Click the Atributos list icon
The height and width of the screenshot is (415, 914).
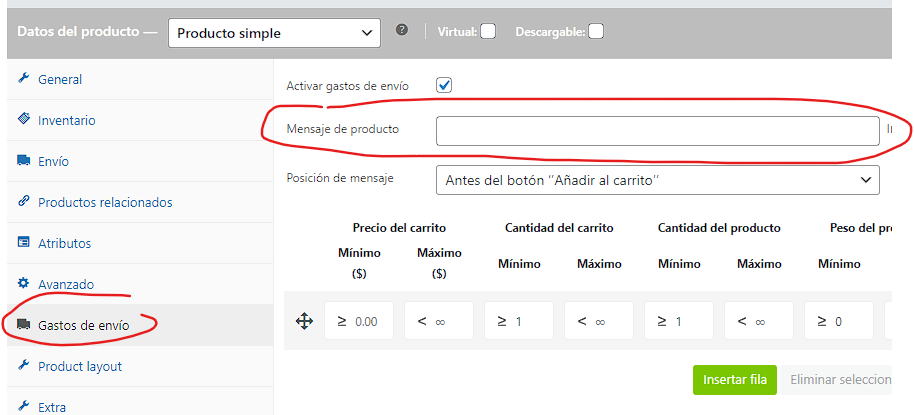point(23,243)
